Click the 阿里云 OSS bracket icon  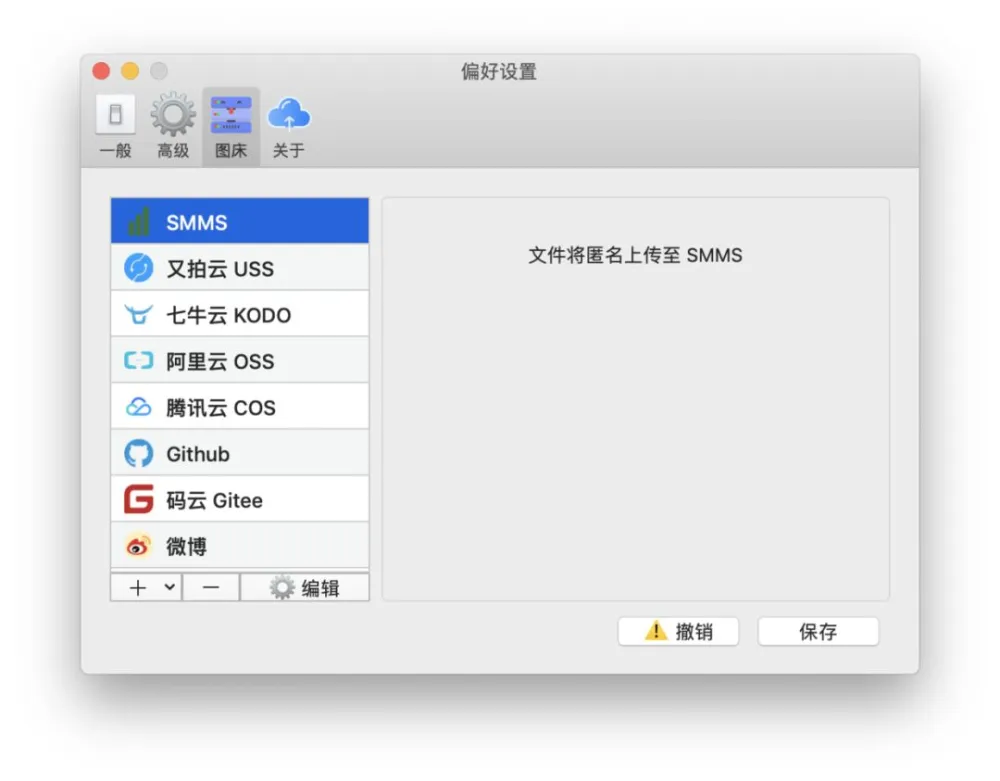[138, 361]
